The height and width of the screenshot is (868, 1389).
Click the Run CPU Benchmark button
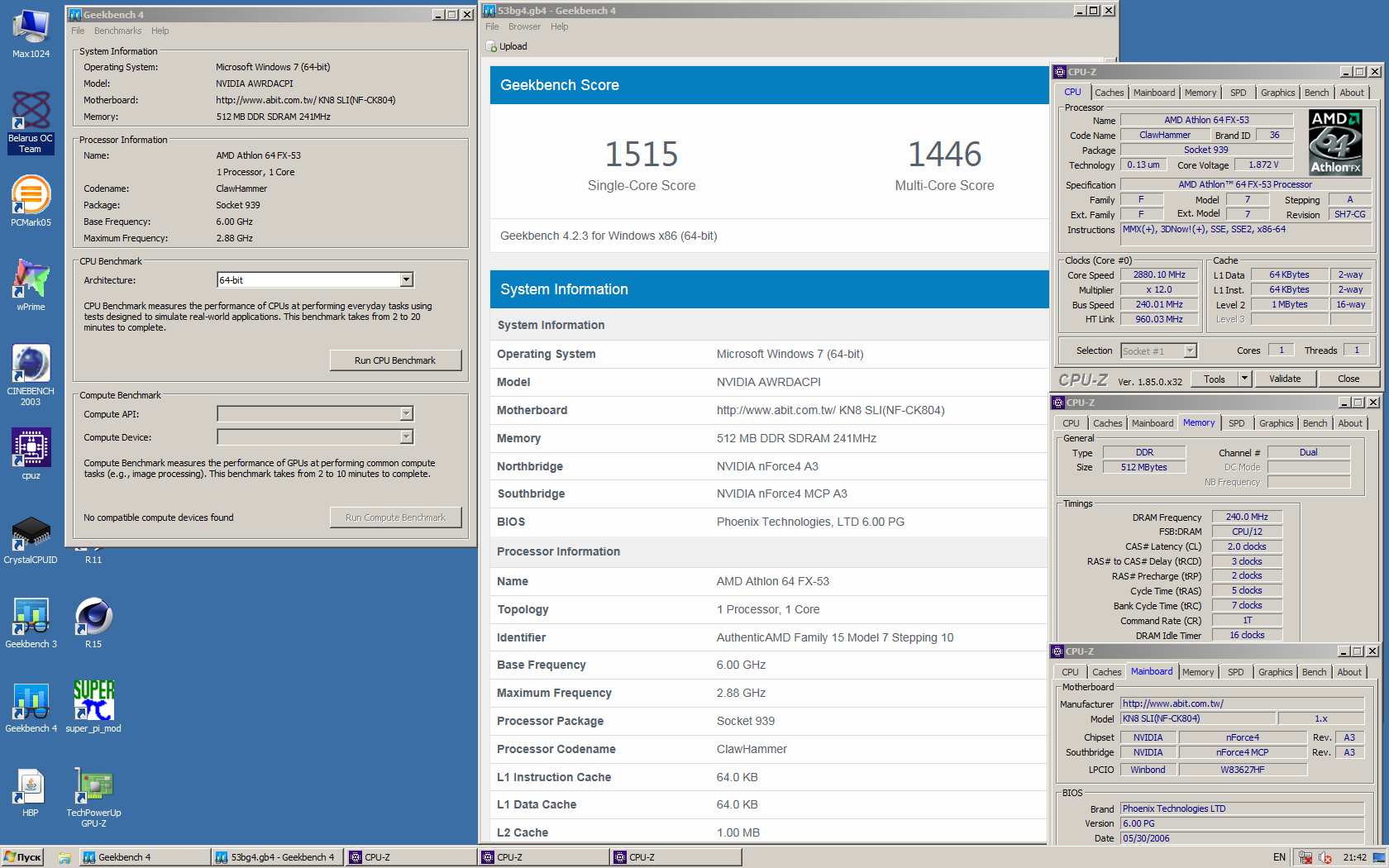click(395, 360)
